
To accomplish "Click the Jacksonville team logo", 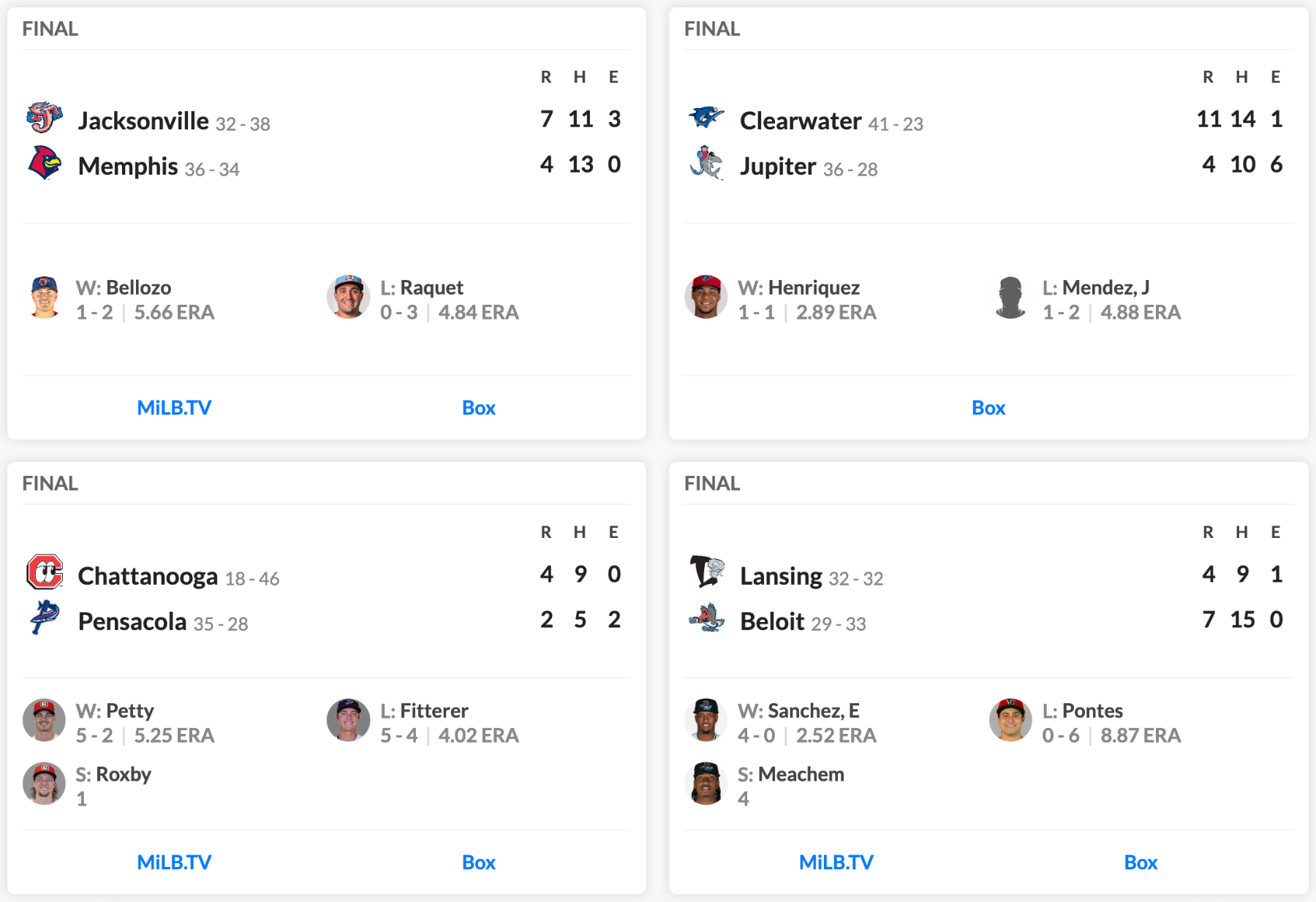I will tap(45, 118).
